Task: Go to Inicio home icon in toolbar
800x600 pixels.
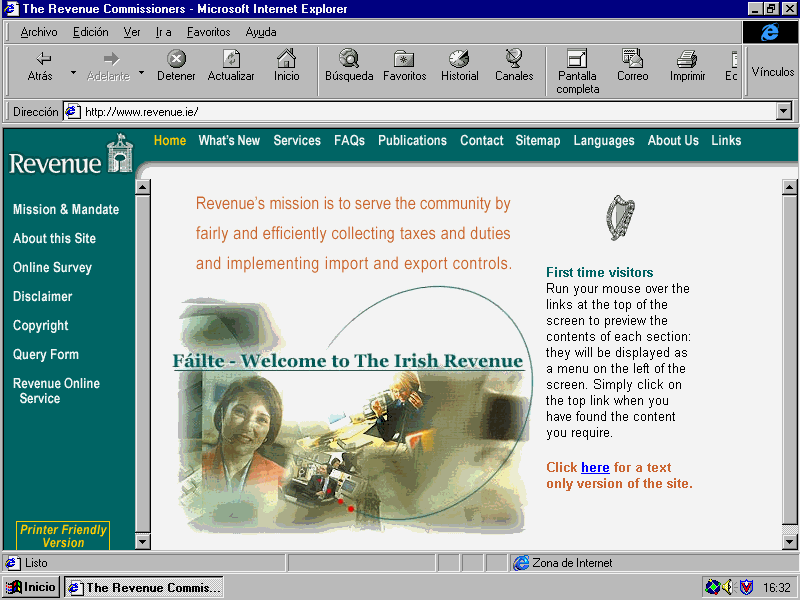Action: (x=286, y=59)
